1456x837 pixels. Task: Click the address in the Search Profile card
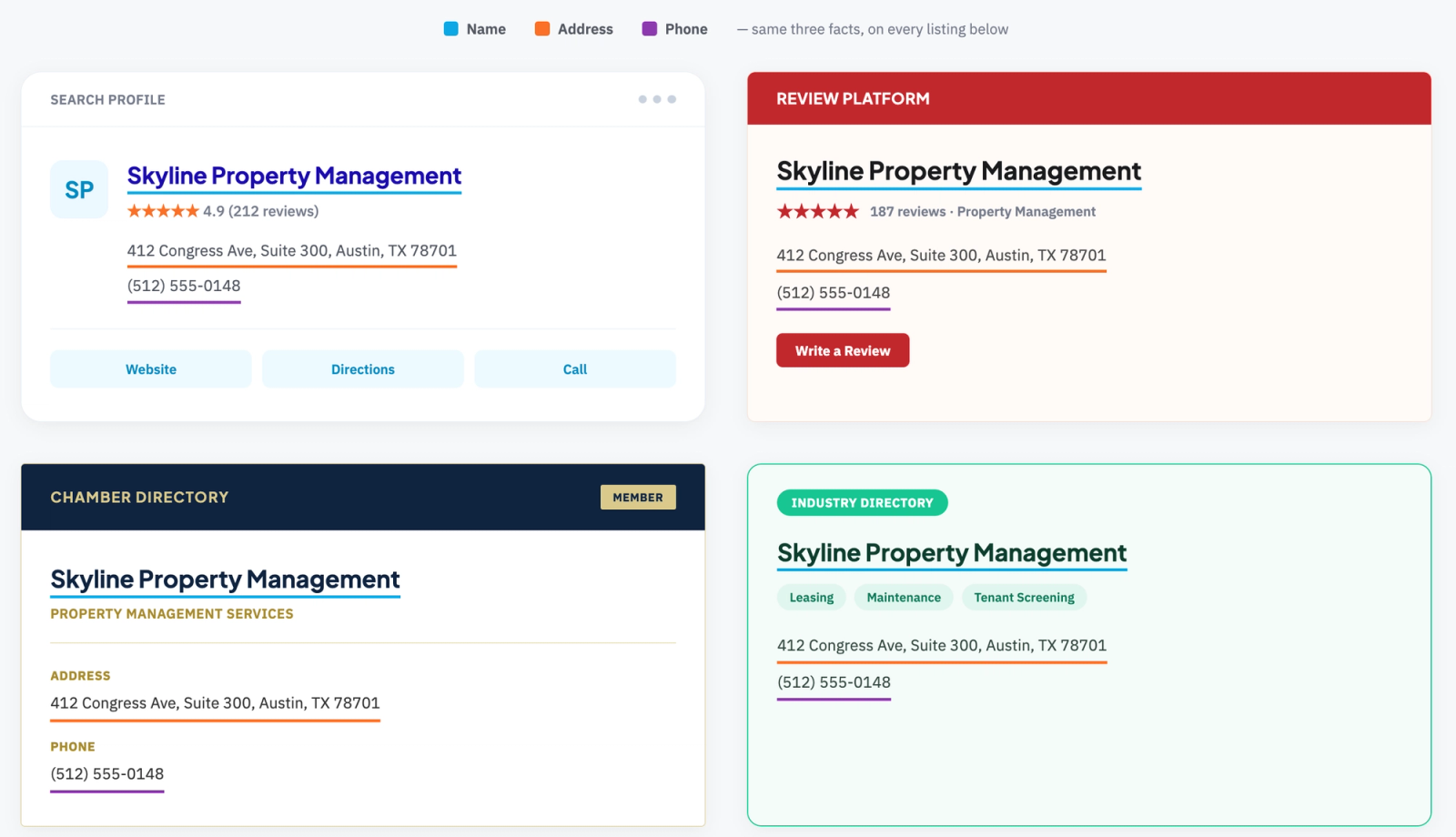pos(292,251)
